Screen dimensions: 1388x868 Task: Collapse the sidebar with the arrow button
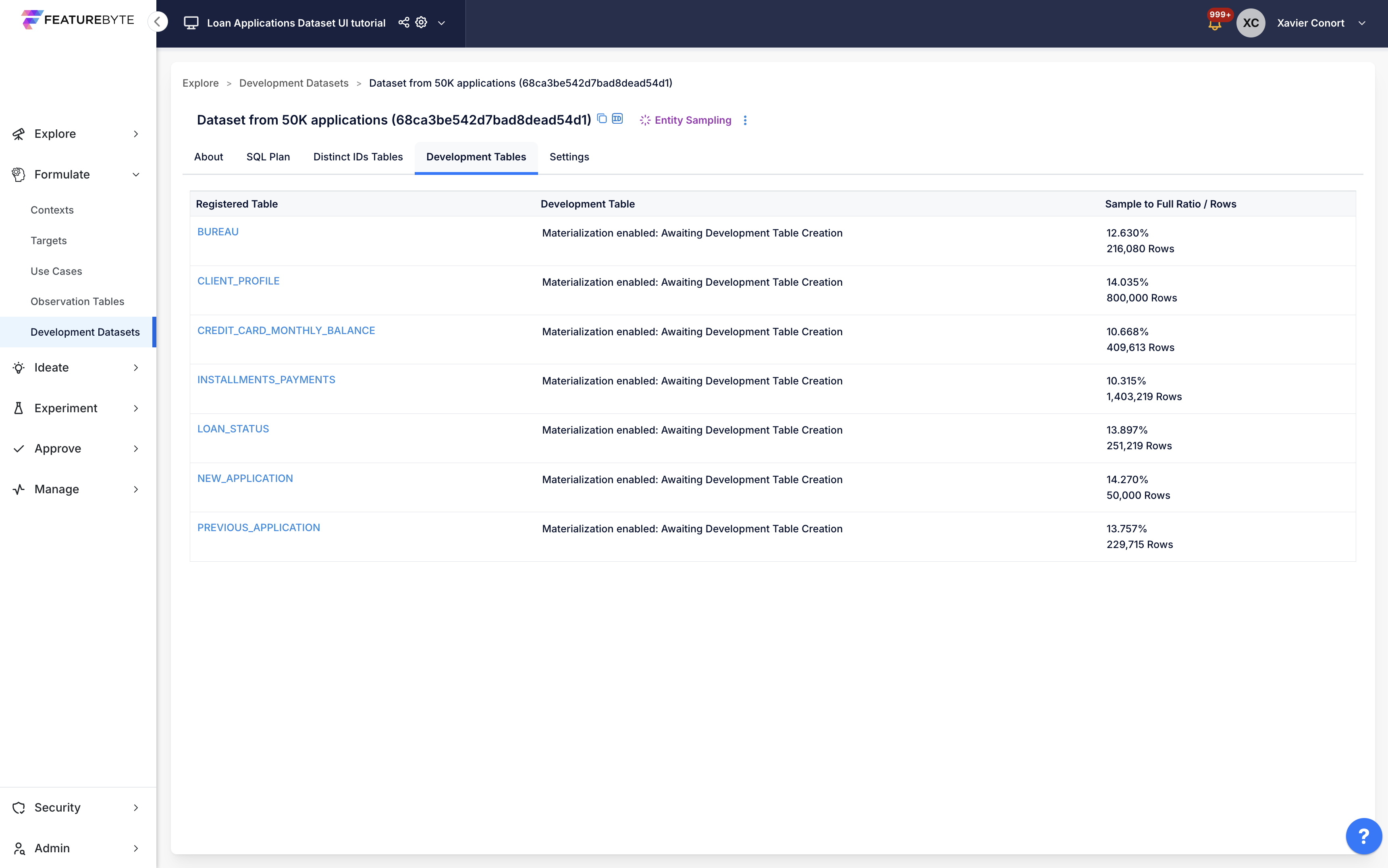(x=157, y=22)
